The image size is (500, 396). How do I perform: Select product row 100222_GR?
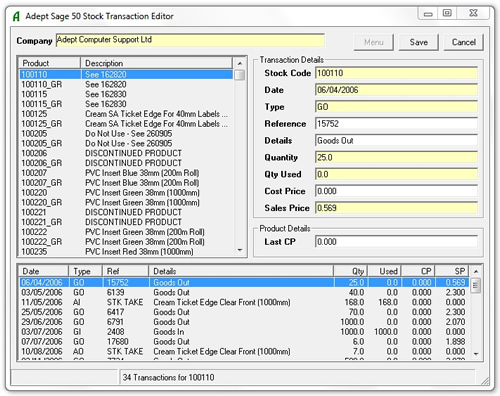point(126,242)
